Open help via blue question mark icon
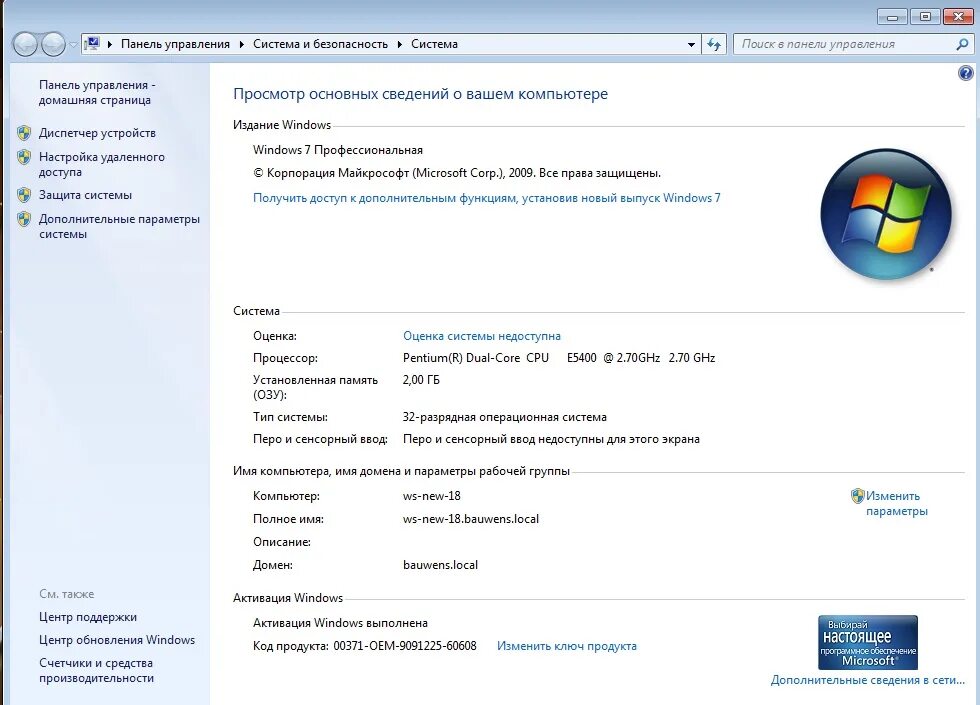The width and height of the screenshot is (980, 705). click(x=965, y=73)
